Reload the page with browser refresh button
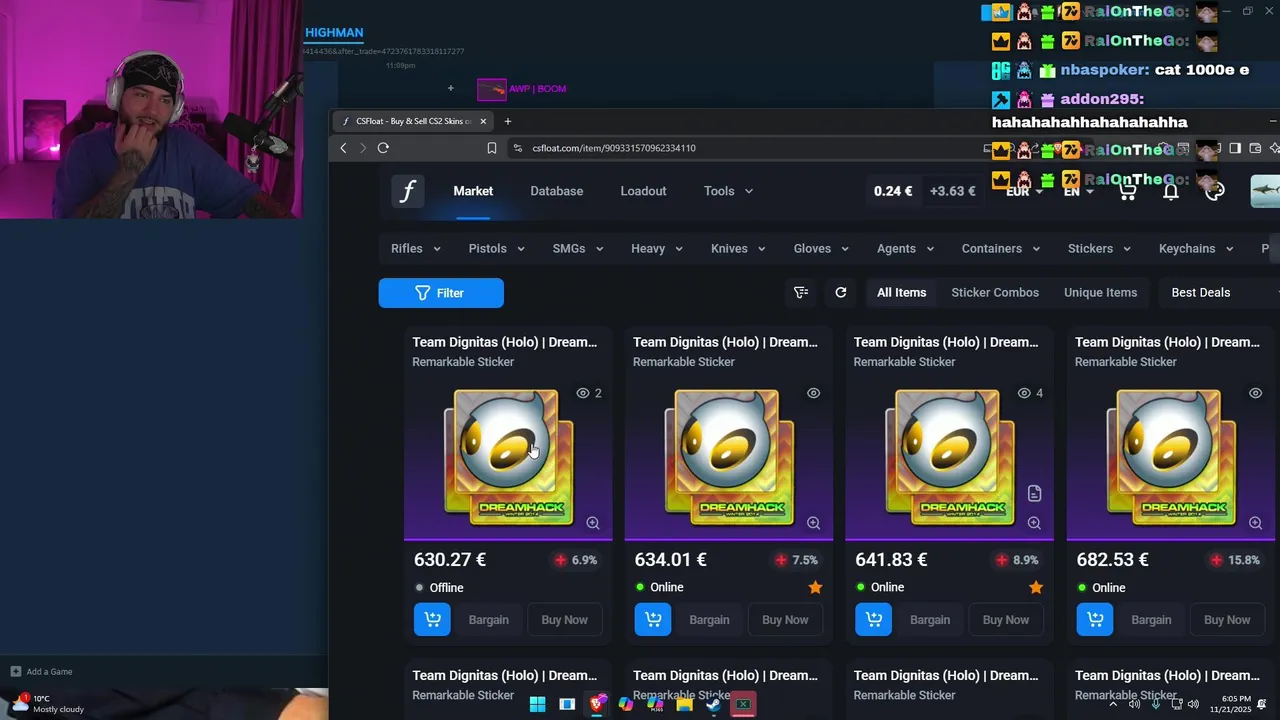 coord(383,148)
